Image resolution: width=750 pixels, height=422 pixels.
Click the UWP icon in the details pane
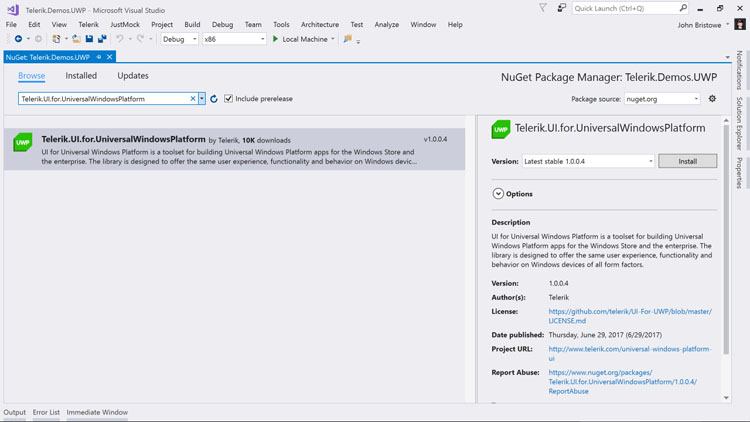[x=501, y=129]
